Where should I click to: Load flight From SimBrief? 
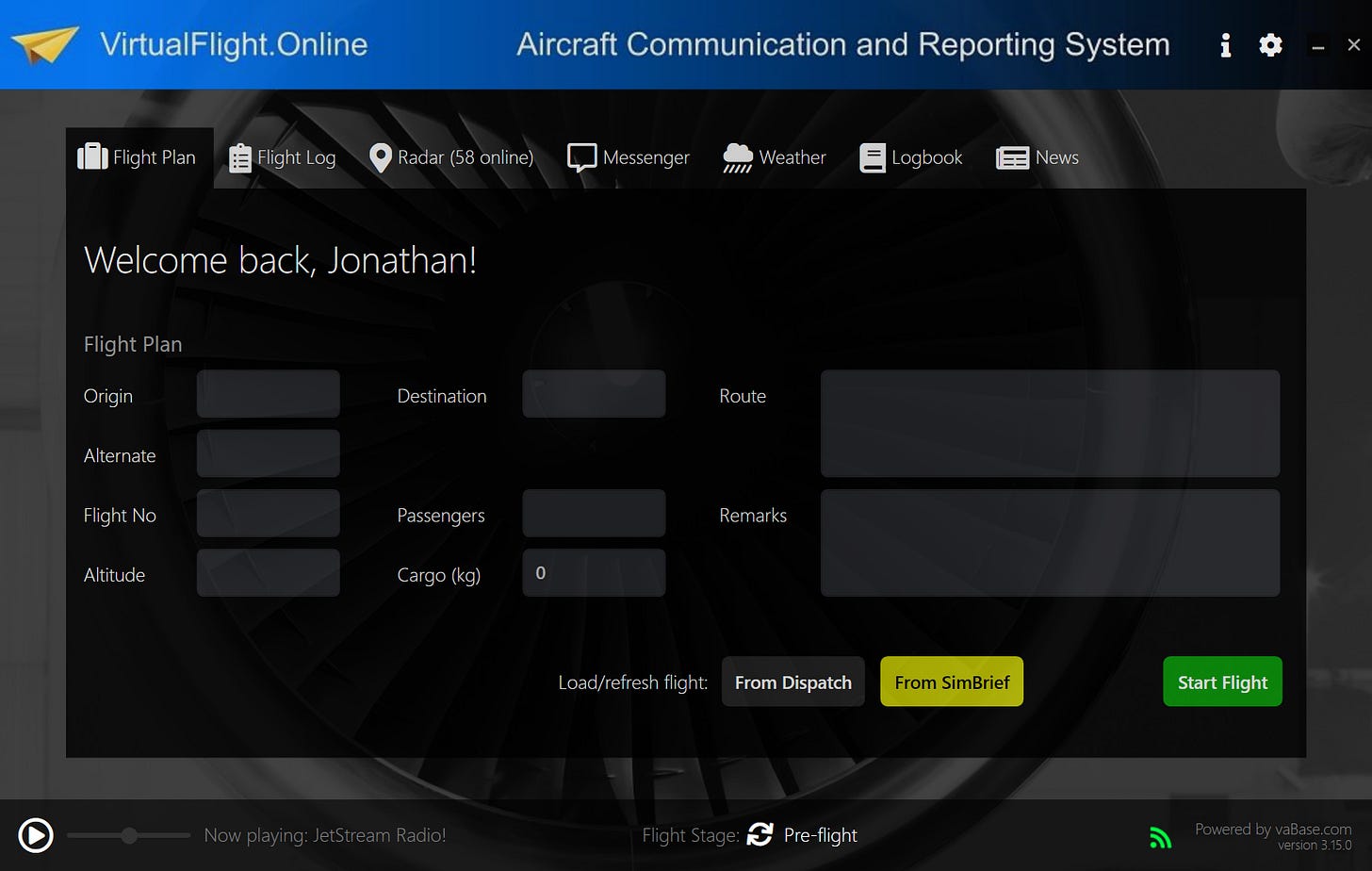952,682
